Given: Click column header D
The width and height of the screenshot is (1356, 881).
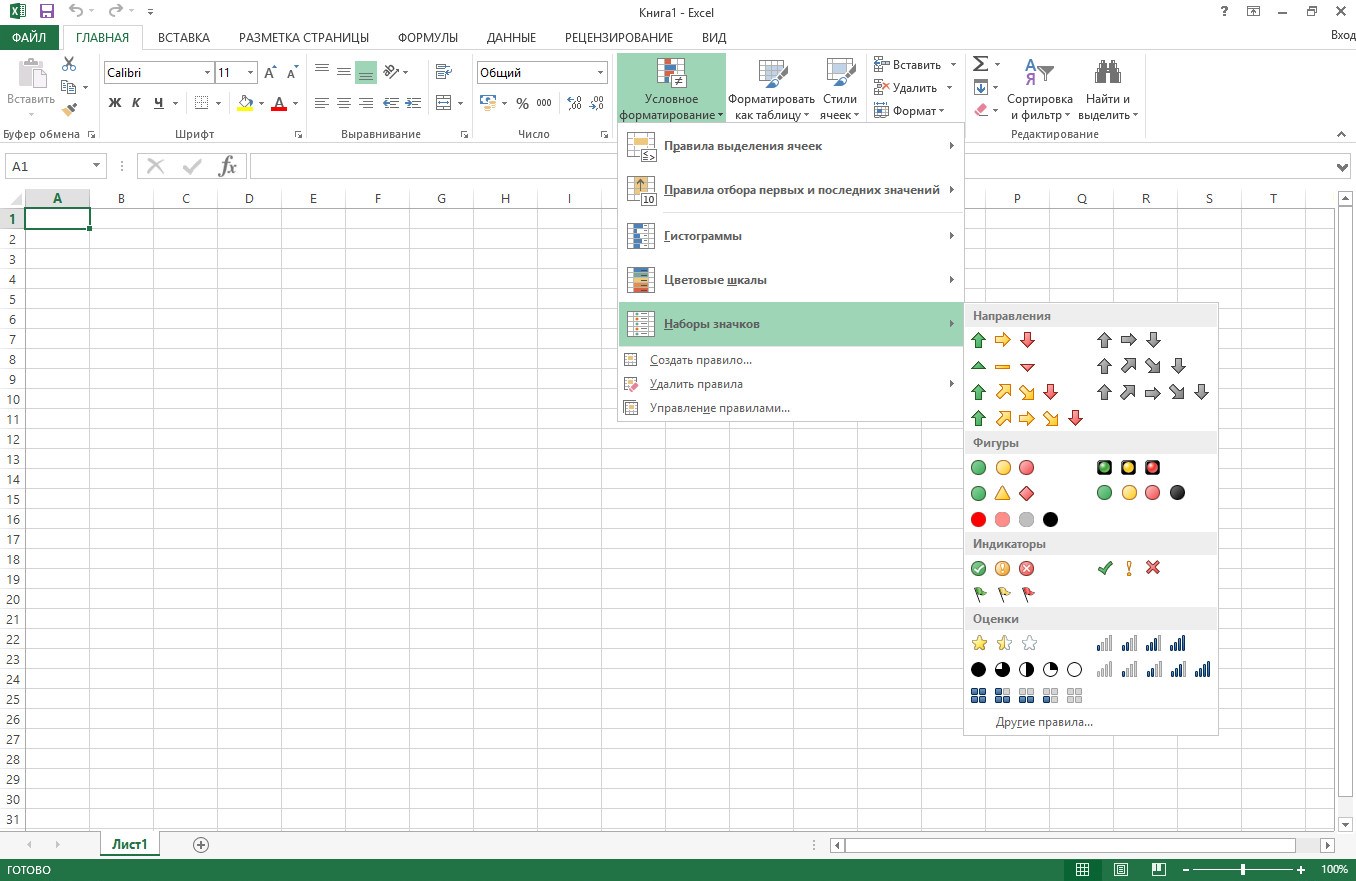Looking at the screenshot, I should click(x=249, y=199).
